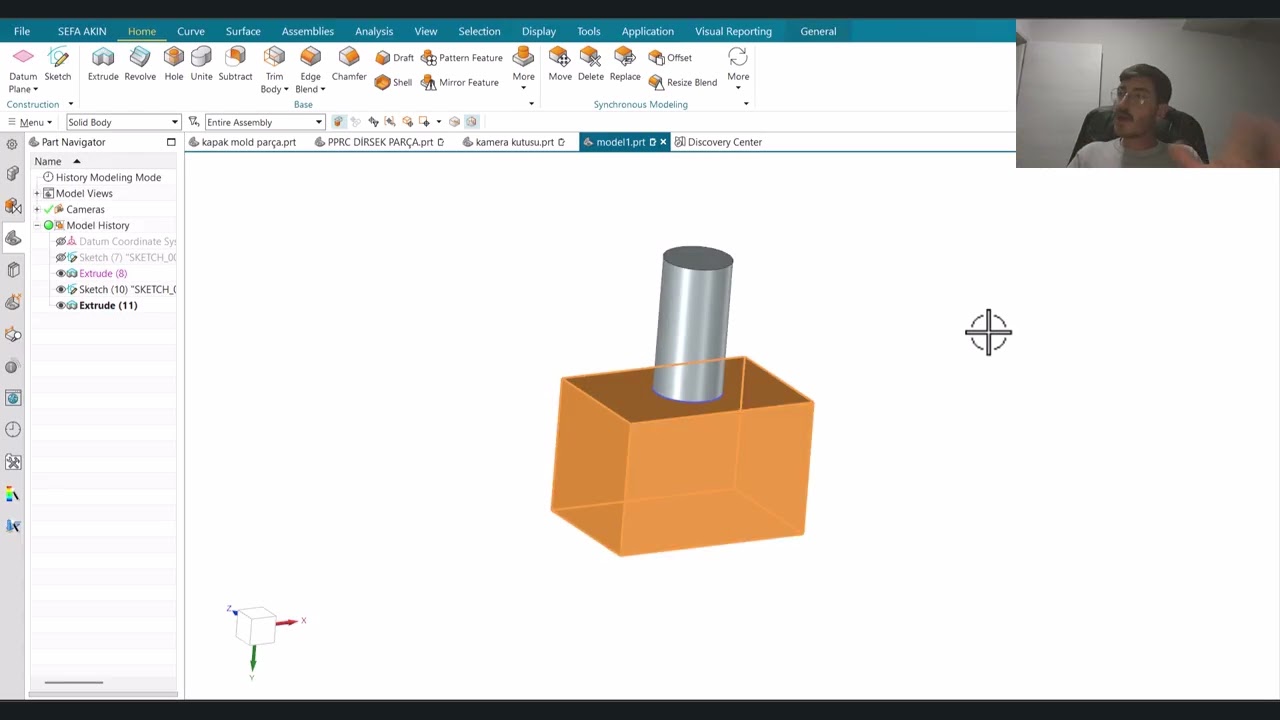This screenshot has height=720, width=1280.
Task: Click the Shell command
Action: point(393,82)
